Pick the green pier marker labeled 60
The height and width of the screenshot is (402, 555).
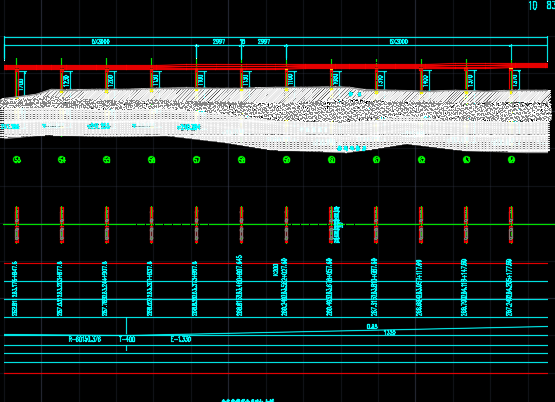click(x=332, y=160)
